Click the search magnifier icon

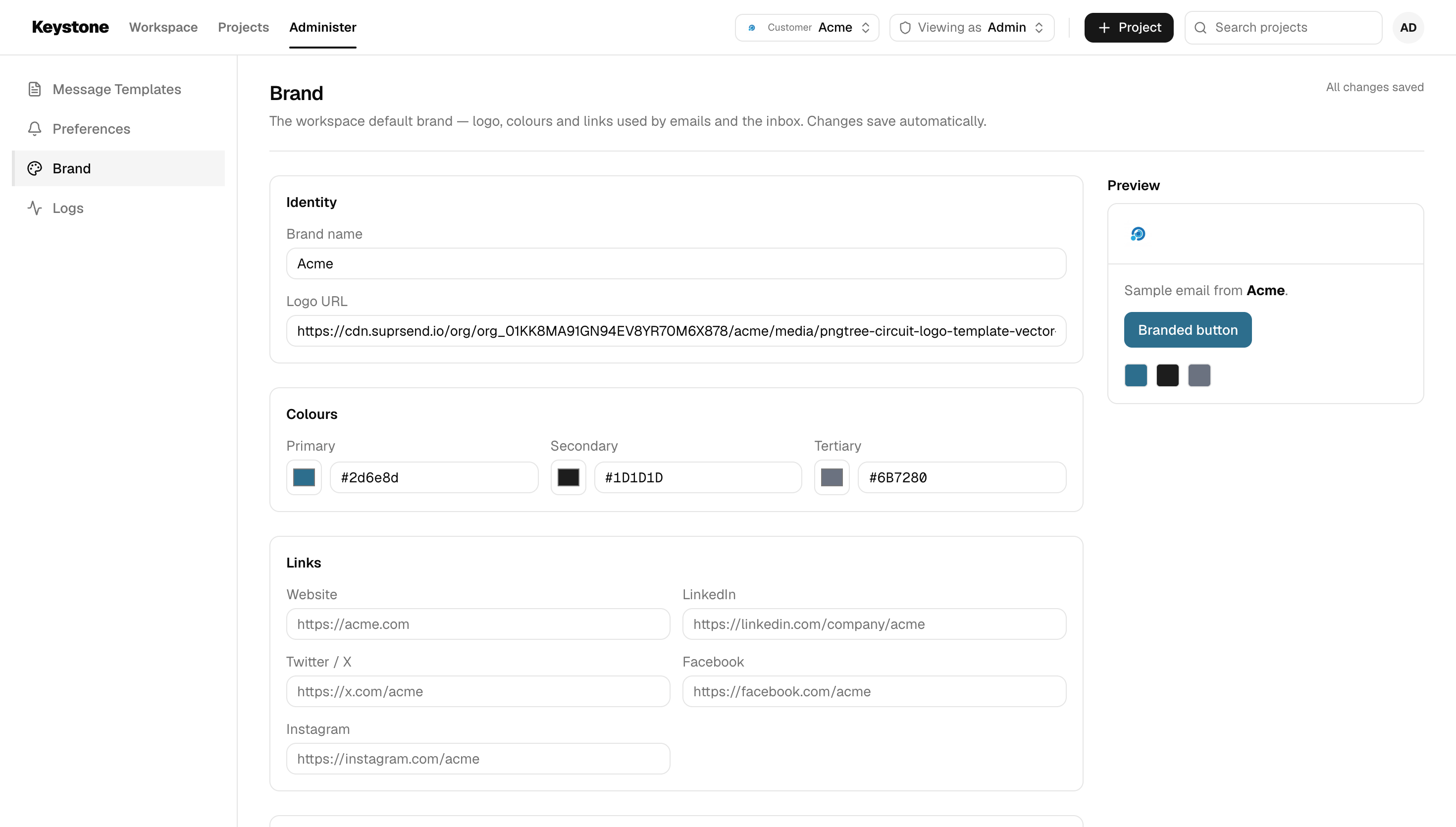[1200, 27]
